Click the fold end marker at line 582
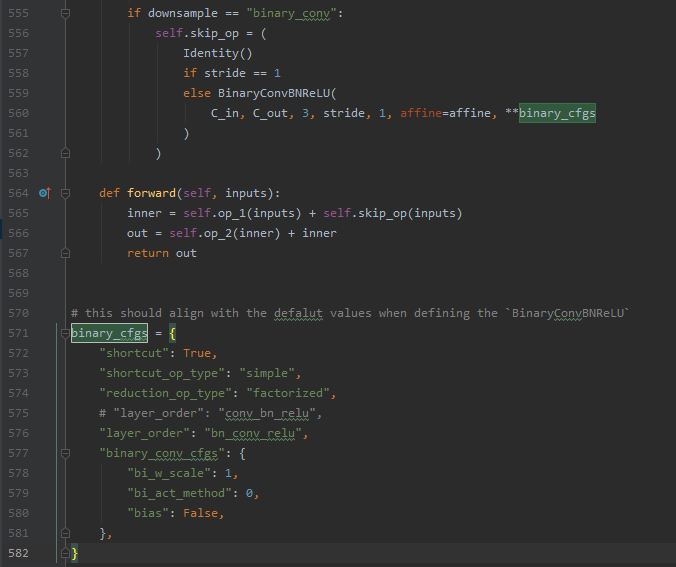This screenshot has height=567, width=676. click(65, 553)
